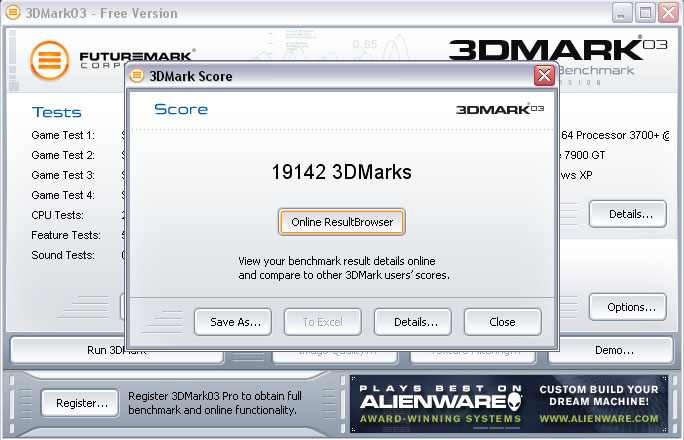Open Details in the 3DMark Score dialog
The height and width of the screenshot is (440, 684).
click(x=413, y=322)
